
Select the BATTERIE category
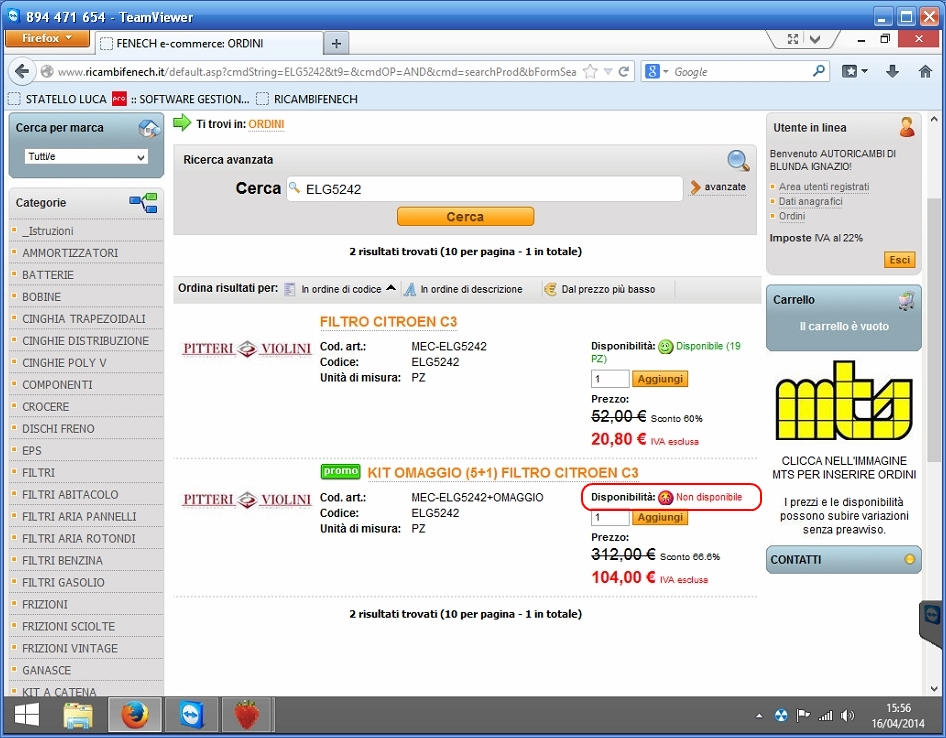tap(48, 275)
